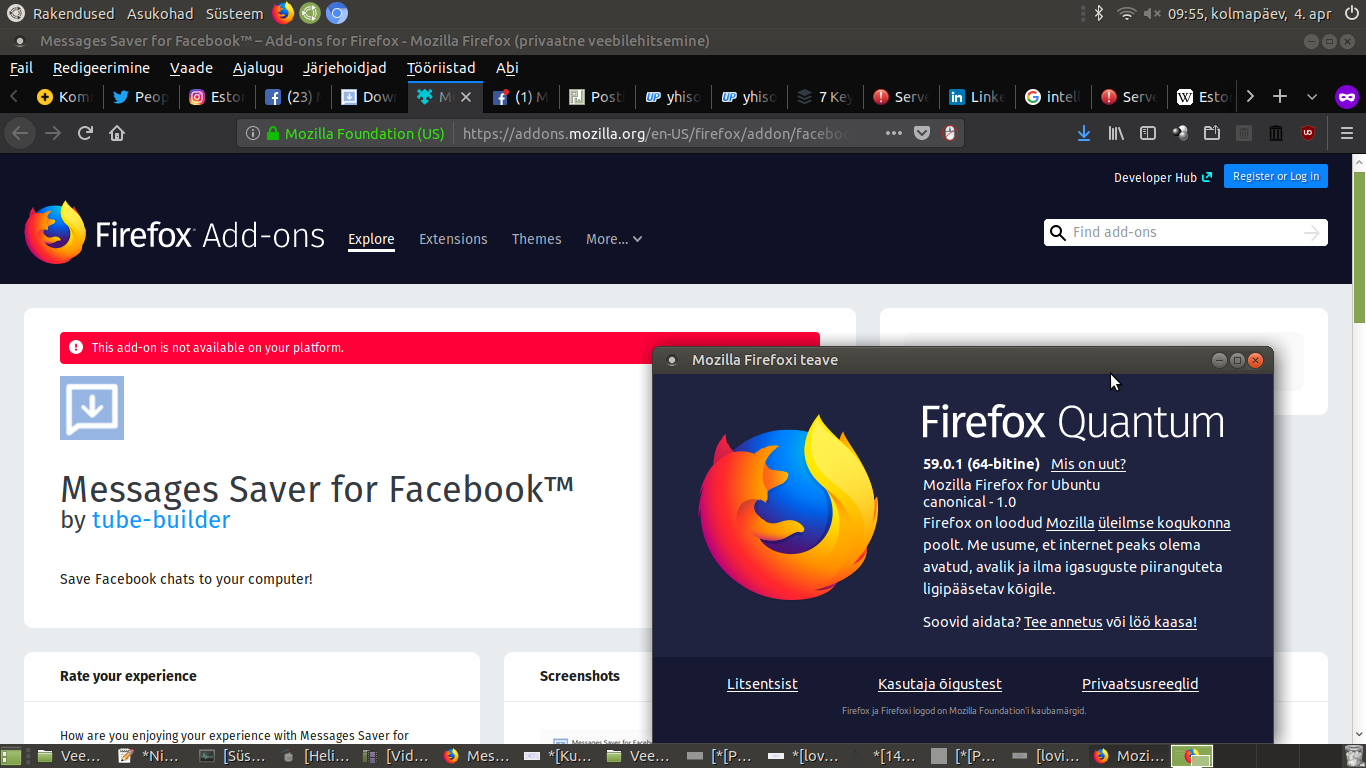Image resolution: width=1366 pixels, height=768 pixels.
Task: Click the Downloads arrow icon in toolbar
Action: (1083, 133)
